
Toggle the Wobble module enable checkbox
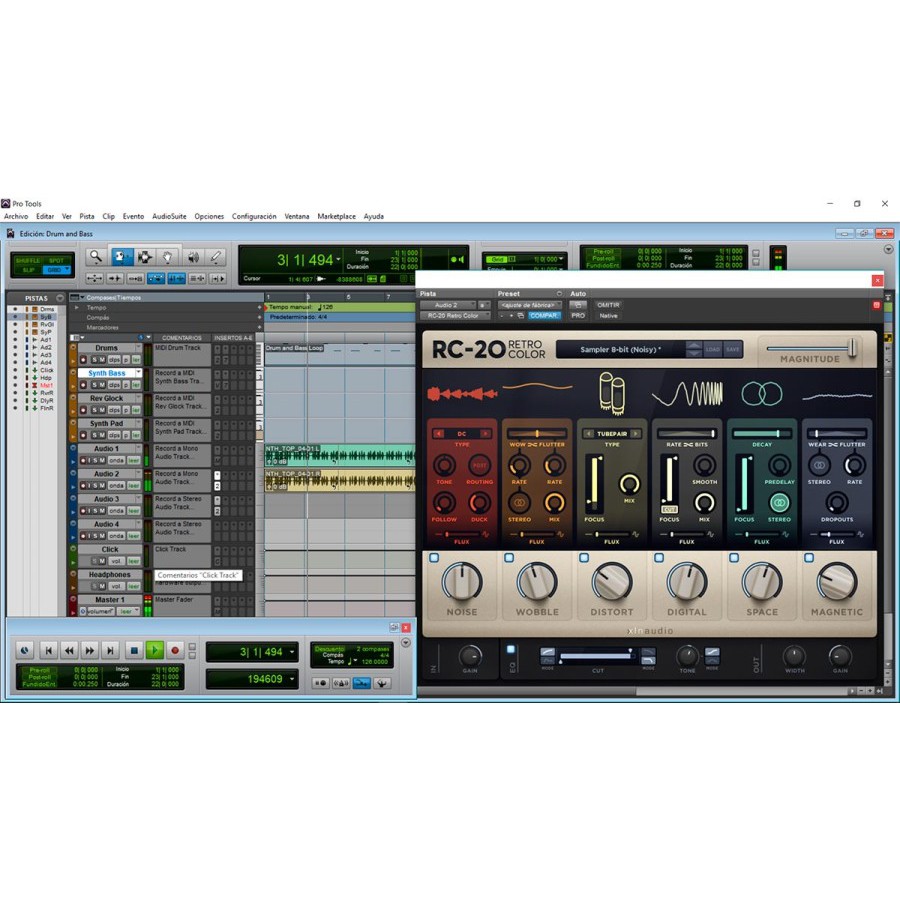click(x=509, y=557)
